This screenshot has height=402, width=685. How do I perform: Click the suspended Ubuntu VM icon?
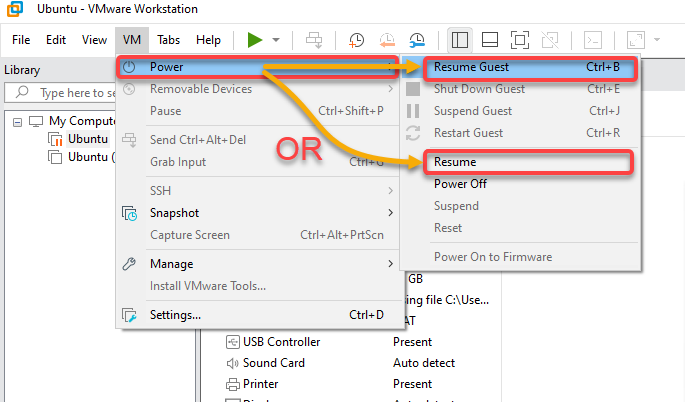pos(55,139)
